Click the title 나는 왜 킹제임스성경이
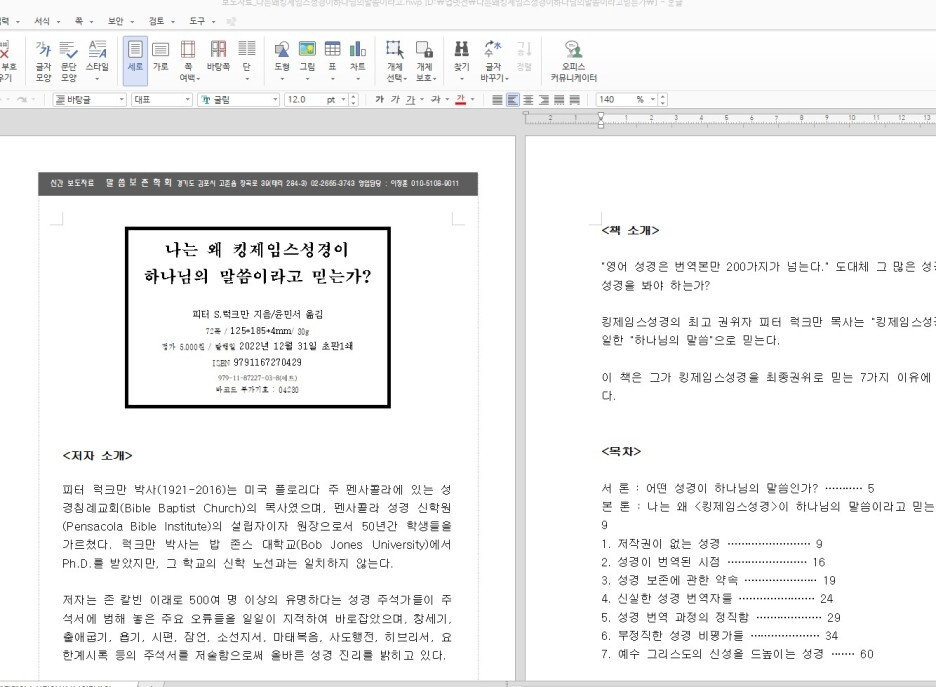The height and width of the screenshot is (687, 936). (257, 249)
